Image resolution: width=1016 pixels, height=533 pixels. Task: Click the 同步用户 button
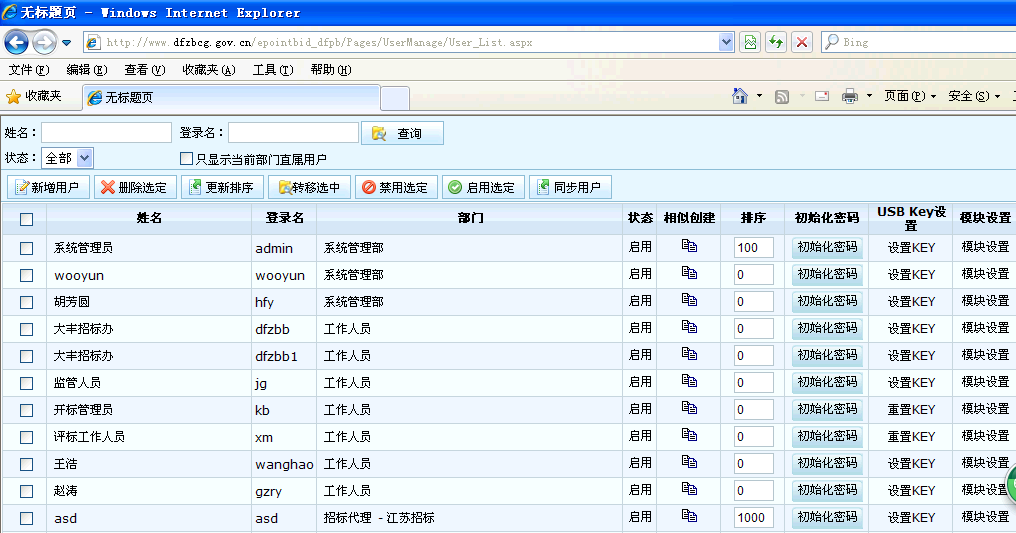pyautogui.click(x=570, y=187)
